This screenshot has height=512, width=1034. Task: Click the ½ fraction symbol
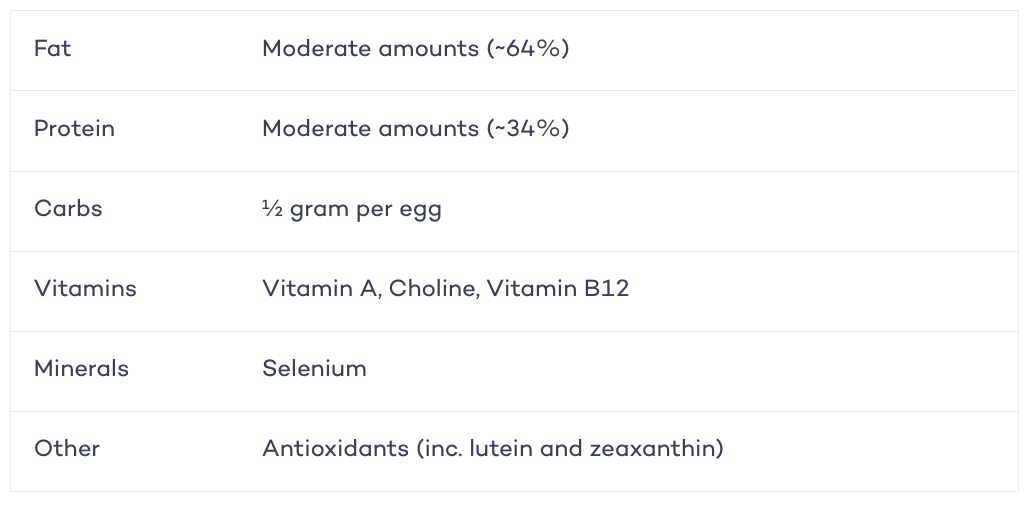(x=272, y=208)
